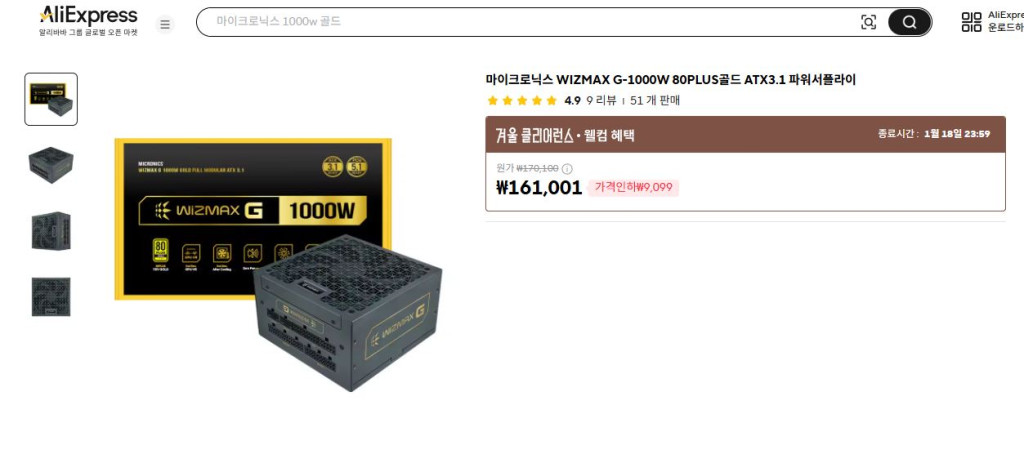Click the five-star rating icons
This screenshot has width=1024, height=454.
coord(522,101)
